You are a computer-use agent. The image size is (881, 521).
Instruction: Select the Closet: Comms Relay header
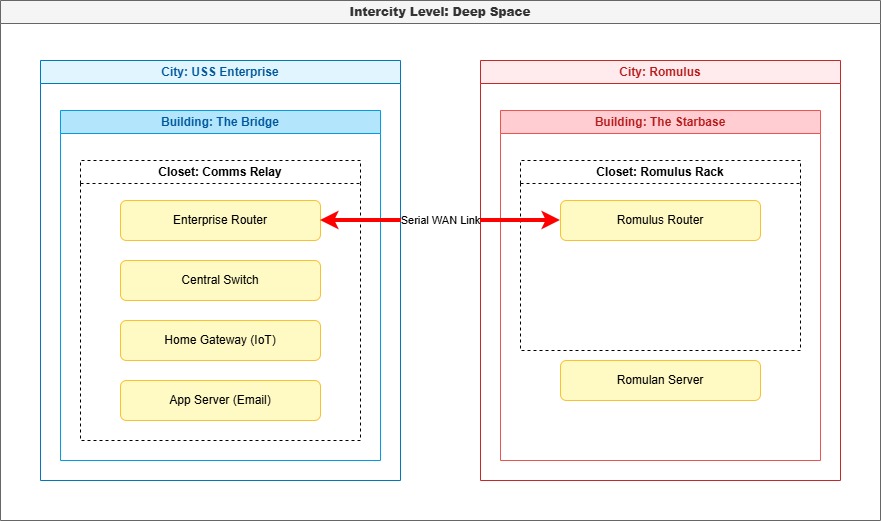220,172
